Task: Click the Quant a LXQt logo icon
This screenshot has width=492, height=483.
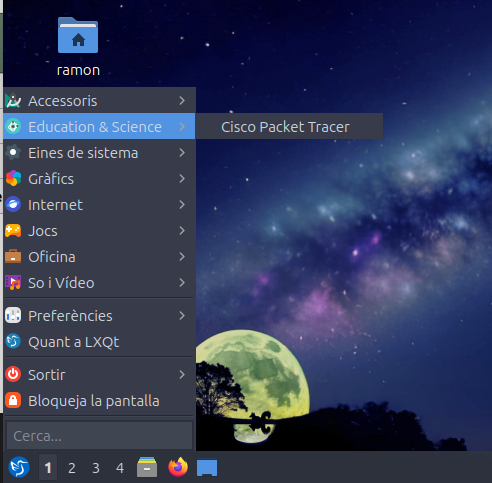Action: [x=13, y=341]
